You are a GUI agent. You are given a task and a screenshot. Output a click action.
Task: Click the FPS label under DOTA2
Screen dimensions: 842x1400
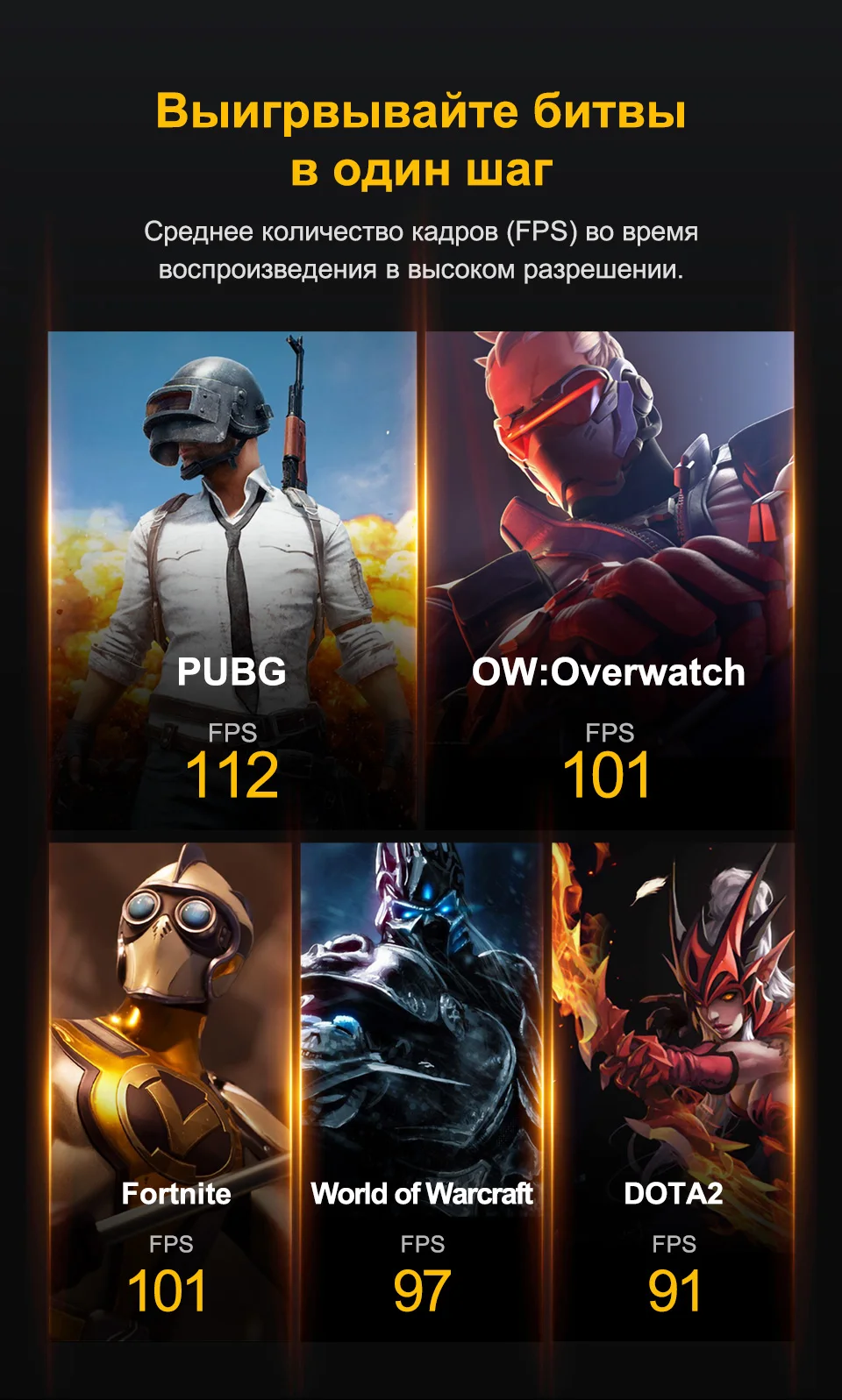tap(674, 1244)
